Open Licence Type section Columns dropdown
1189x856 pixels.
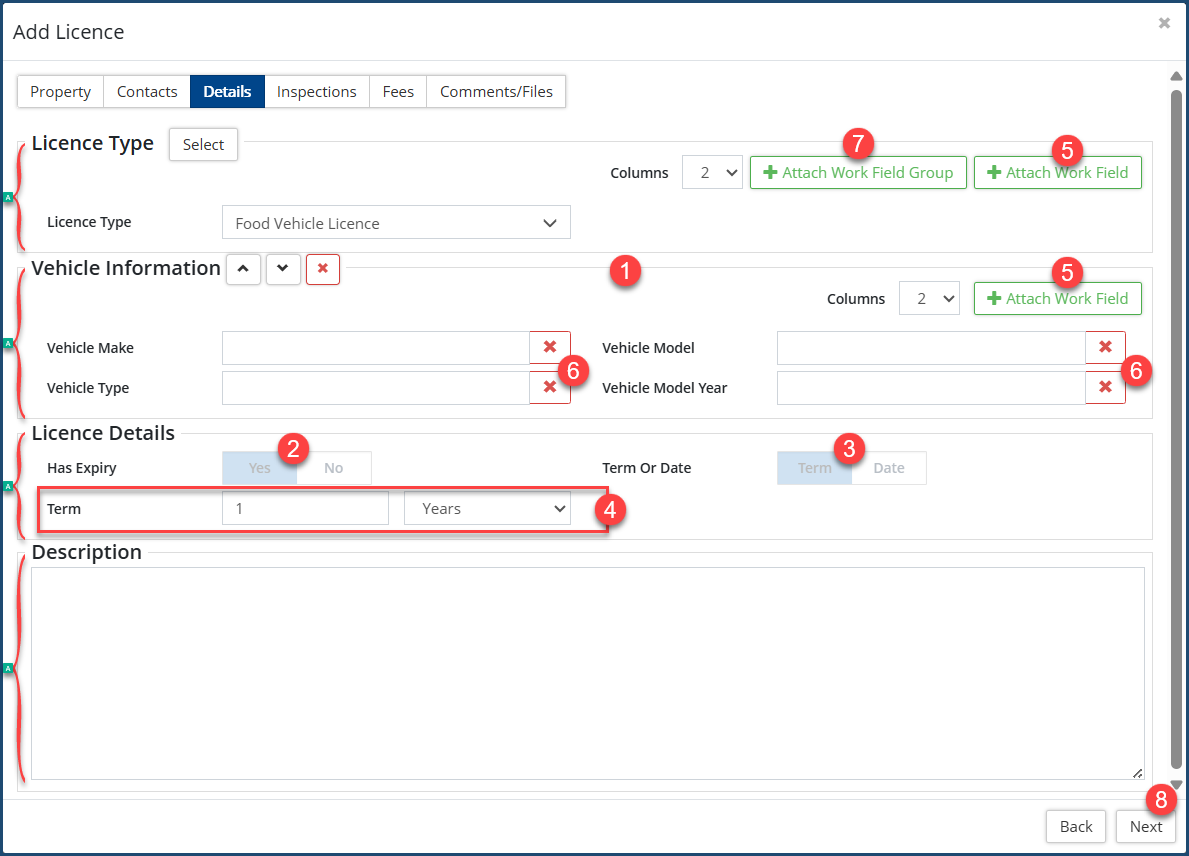click(712, 173)
